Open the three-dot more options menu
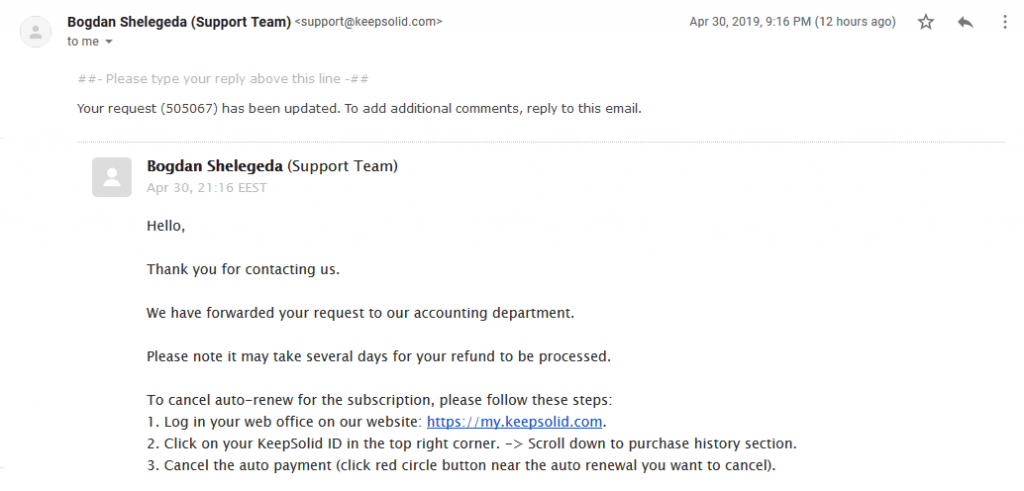This screenshot has width=1024, height=491. click(x=1004, y=22)
